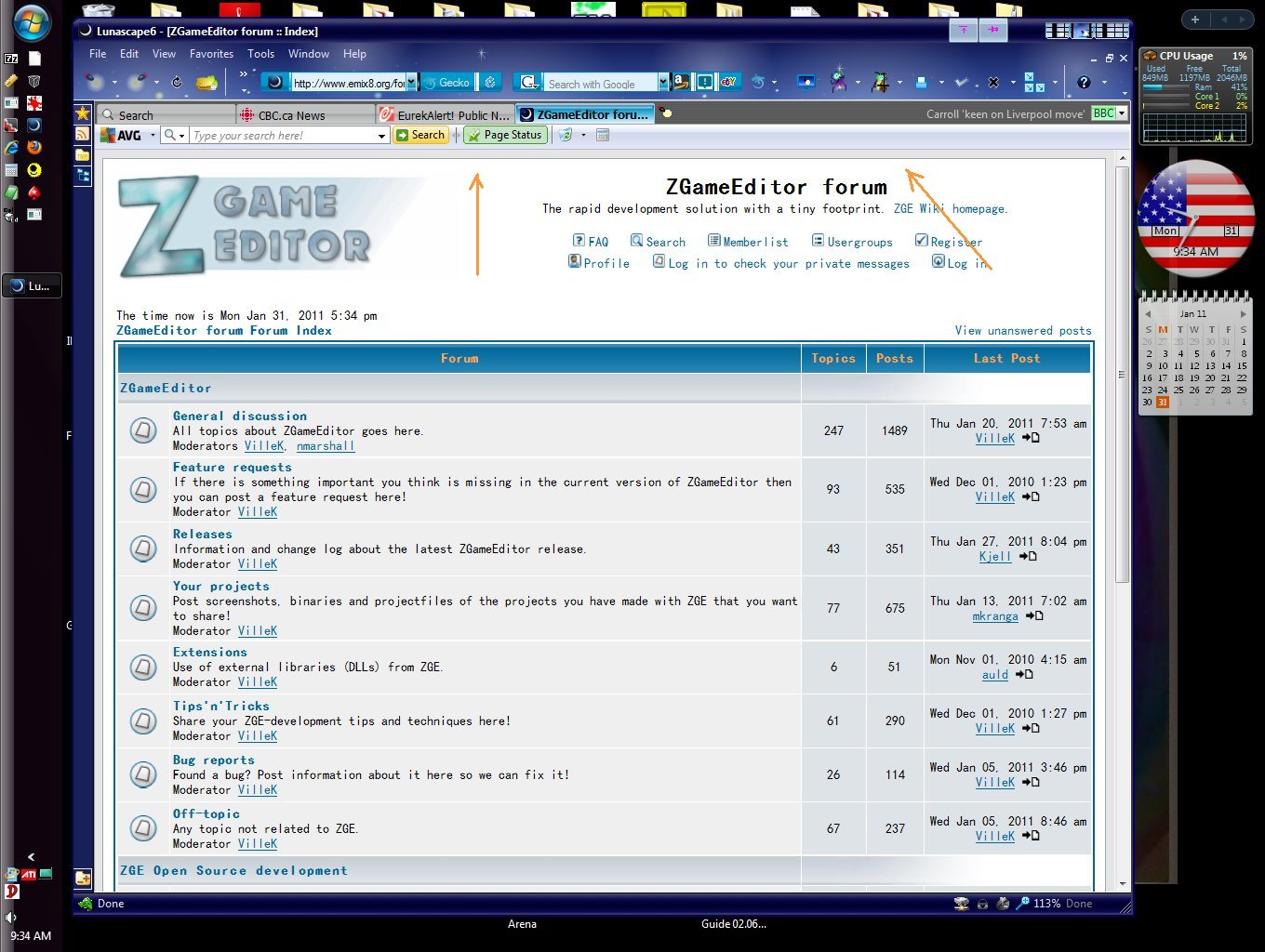Switch to the Search tab
Image resolution: width=1265 pixels, height=952 pixels.
pos(165,115)
